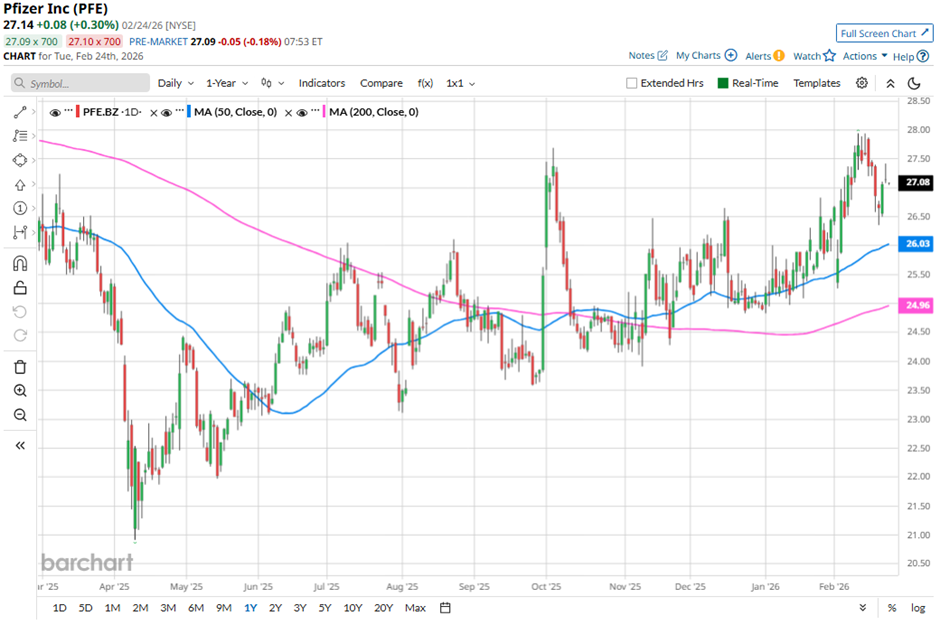Open the date range calendar icon
This screenshot has height=625, width=940.
[x=445, y=608]
